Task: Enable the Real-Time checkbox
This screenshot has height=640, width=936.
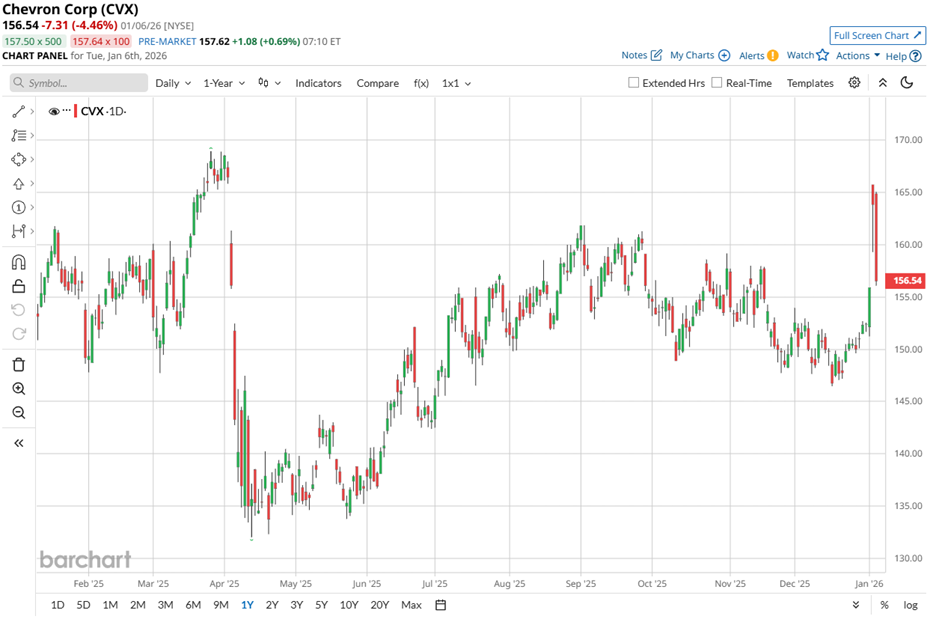Action: point(717,83)
